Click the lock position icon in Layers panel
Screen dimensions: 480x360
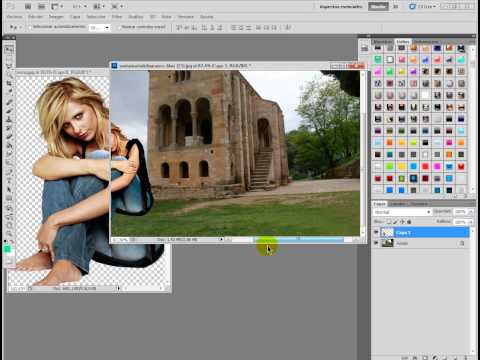pos(403,221)
